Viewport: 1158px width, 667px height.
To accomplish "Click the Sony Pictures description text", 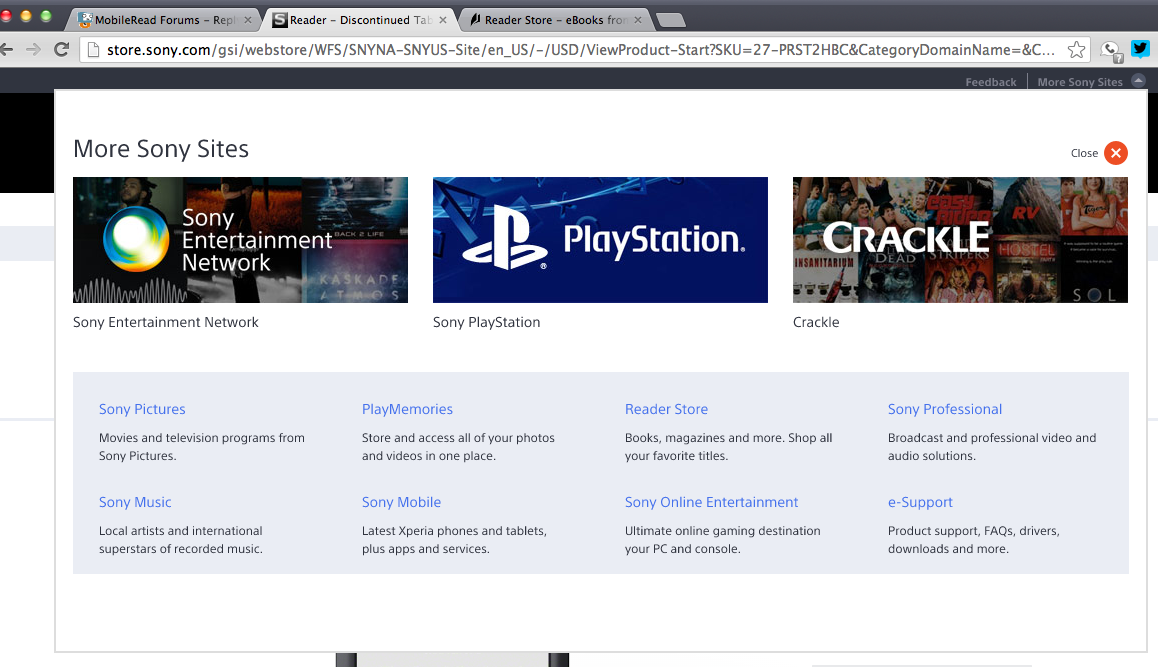I will [202, 447].
